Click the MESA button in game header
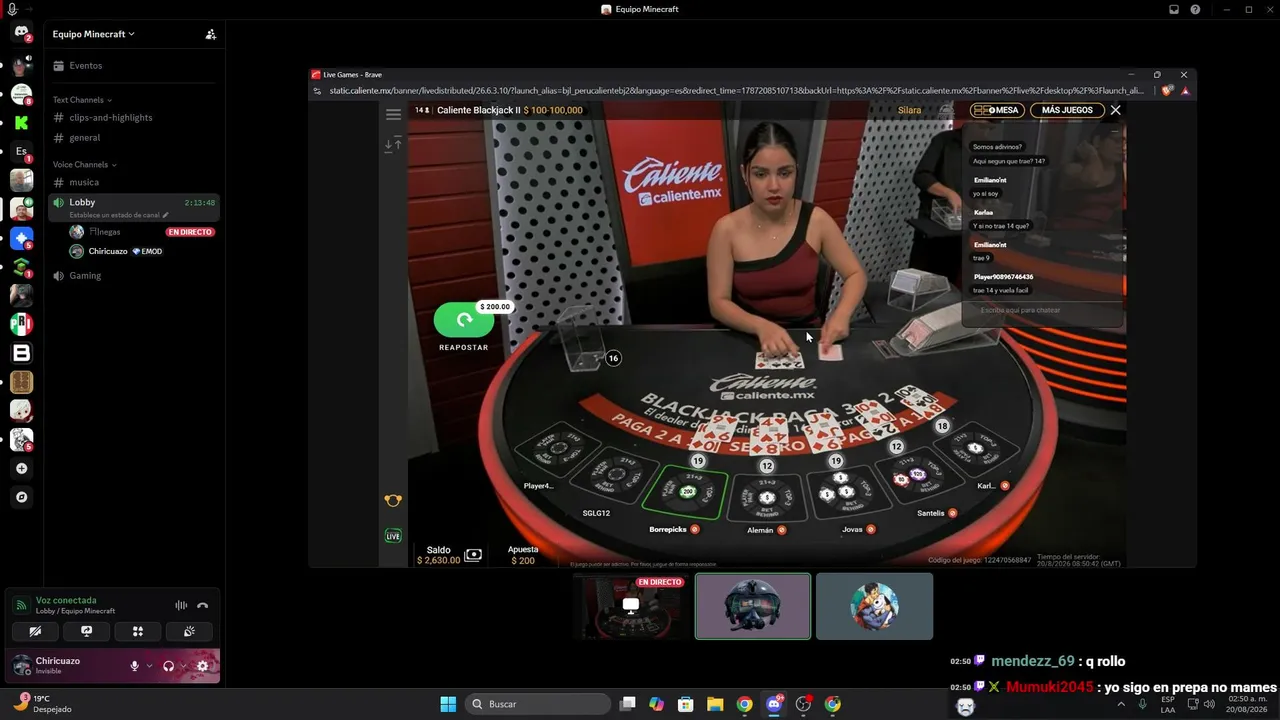The image size is (1280, 720). tap(997, 110)
